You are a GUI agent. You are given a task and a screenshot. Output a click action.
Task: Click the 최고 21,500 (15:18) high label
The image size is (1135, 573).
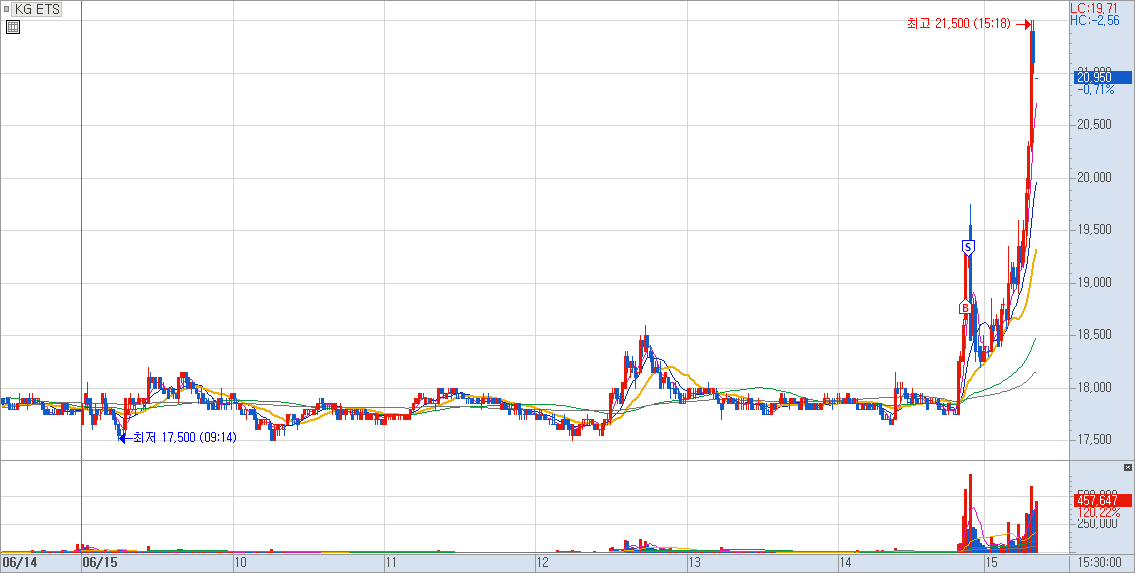(959, 24)
